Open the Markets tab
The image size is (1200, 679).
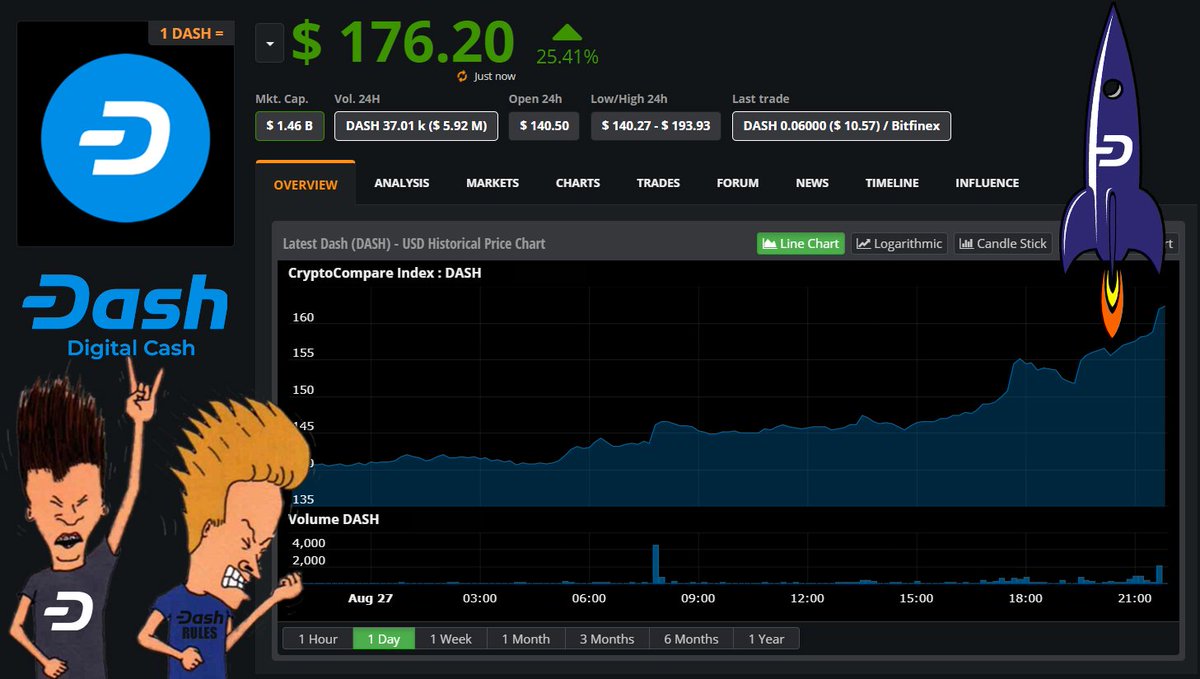tap(492, 183)
